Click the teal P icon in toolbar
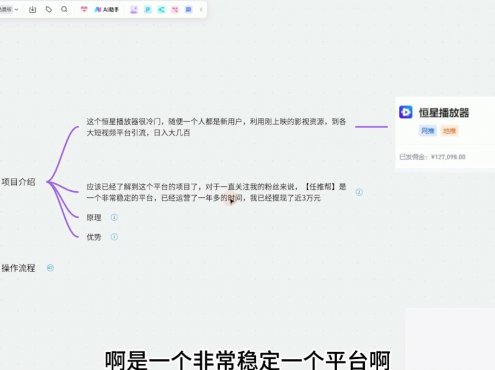Image resolution: width=495 pixels, height=370 pixels. 148,10
